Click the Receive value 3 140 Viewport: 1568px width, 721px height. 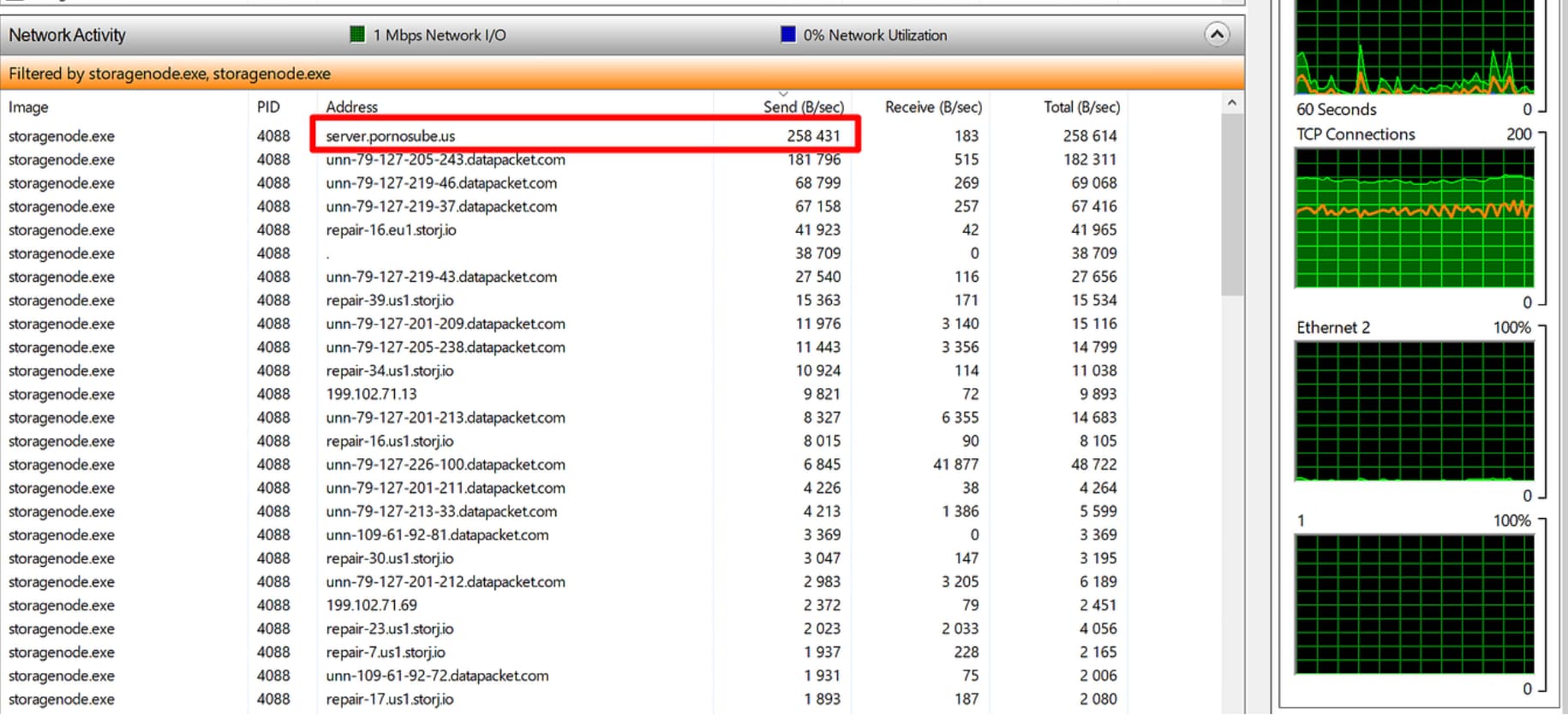coord(960,324)
